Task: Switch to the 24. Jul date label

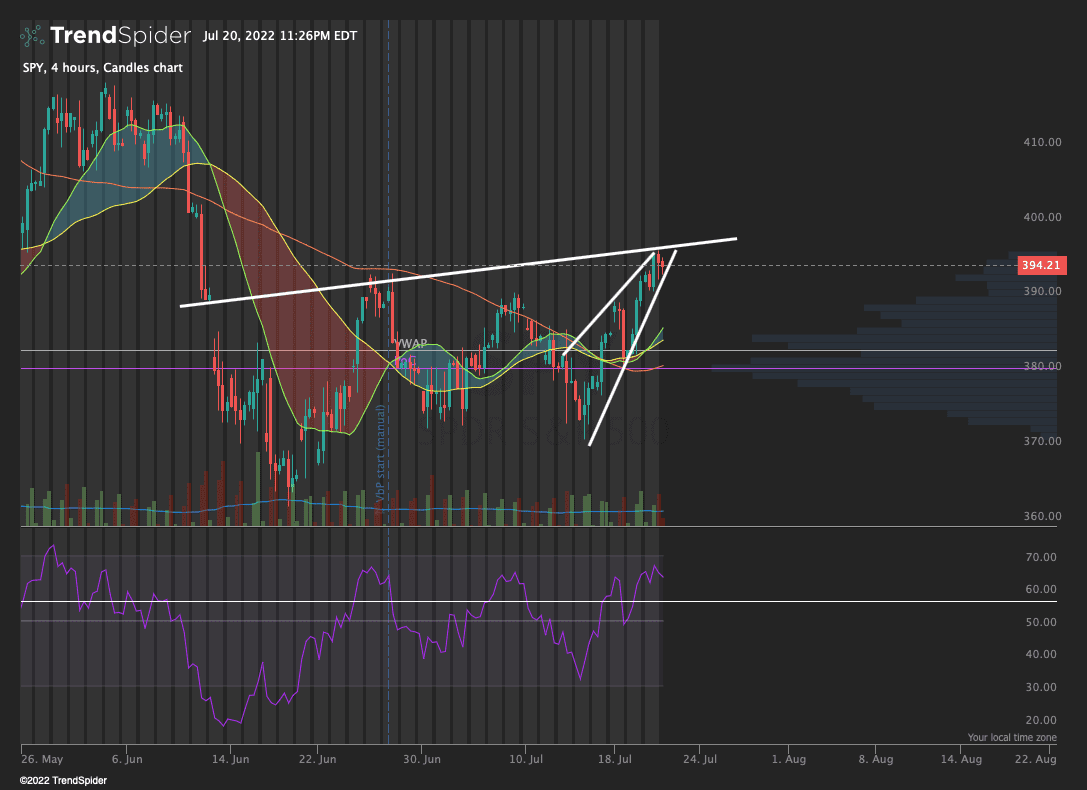Action: coord(700,759)
